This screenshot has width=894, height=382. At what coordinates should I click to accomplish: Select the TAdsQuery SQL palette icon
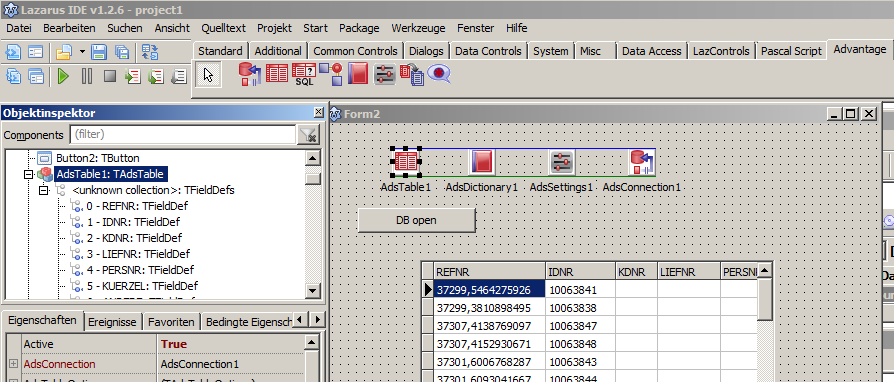[304, 74]
